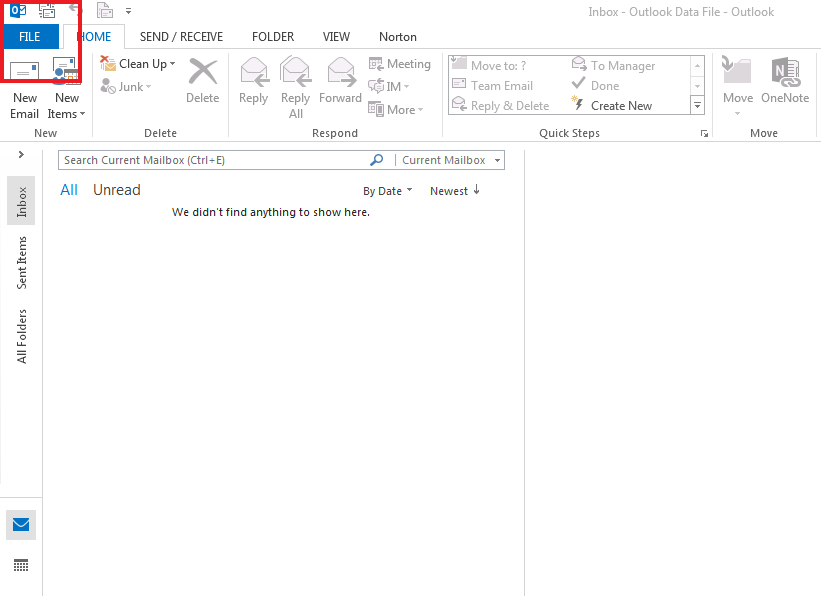Select the Norton tab

point(398,37)
